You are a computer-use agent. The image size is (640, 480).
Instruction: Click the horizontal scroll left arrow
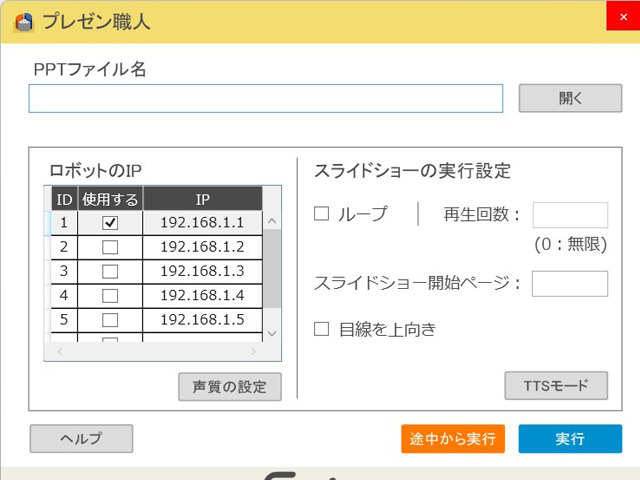click(60, 351)
